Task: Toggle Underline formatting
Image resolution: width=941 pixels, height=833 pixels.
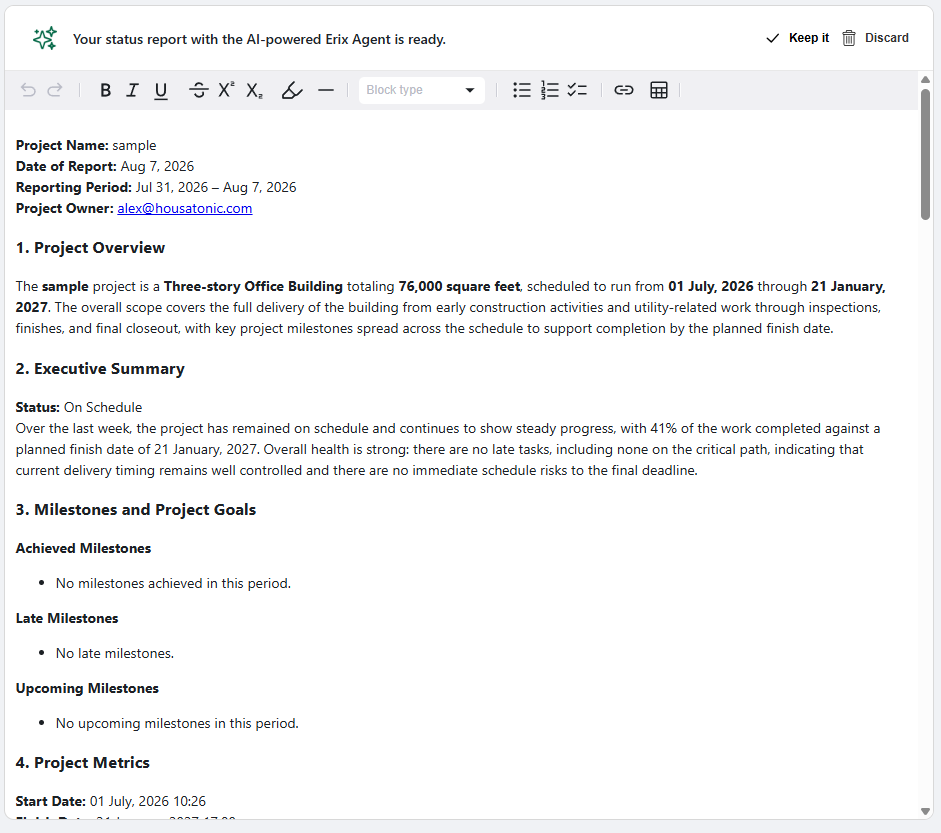Action: tap(160, 91)
